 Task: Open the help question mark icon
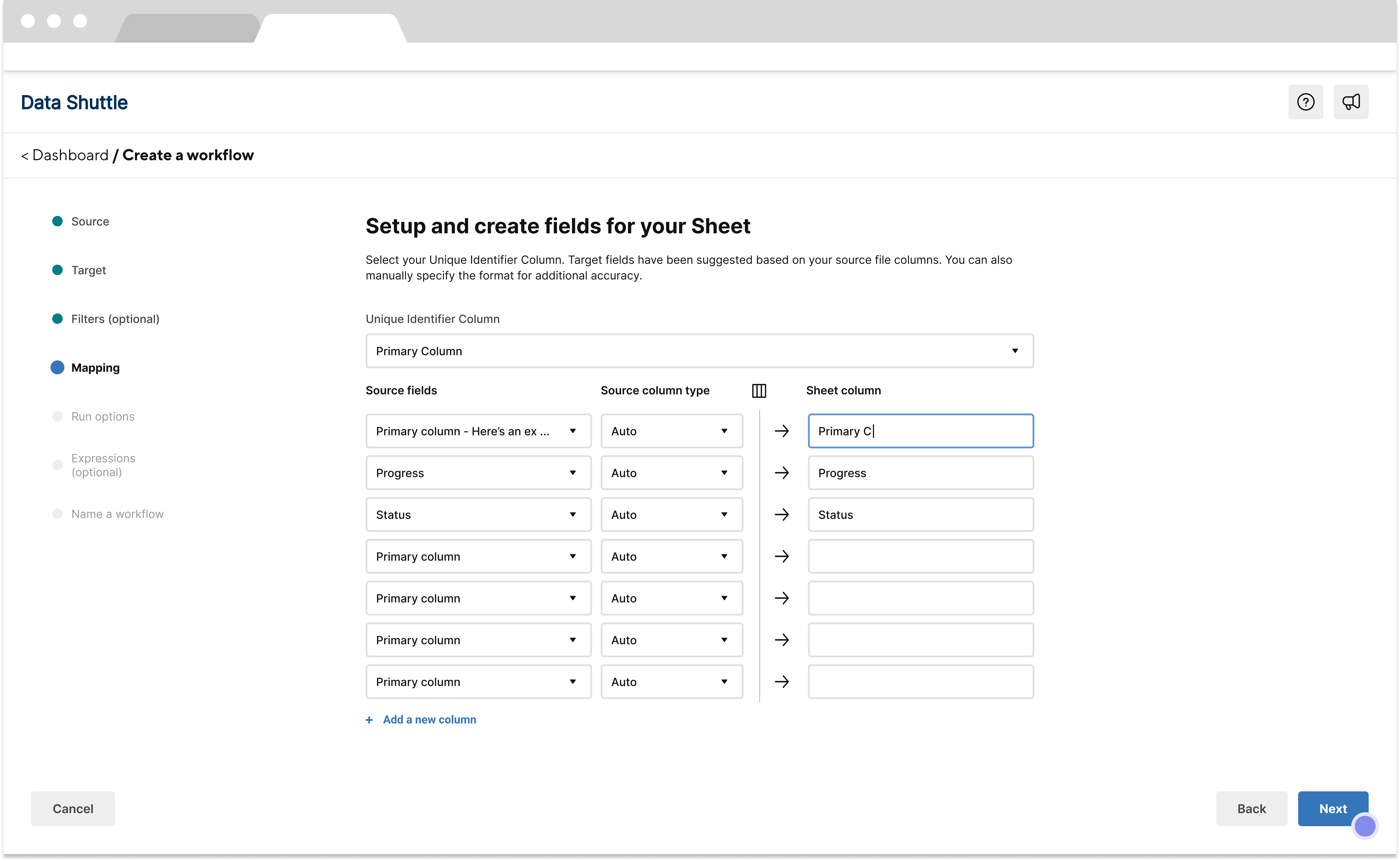click(x=1305, y=102)
